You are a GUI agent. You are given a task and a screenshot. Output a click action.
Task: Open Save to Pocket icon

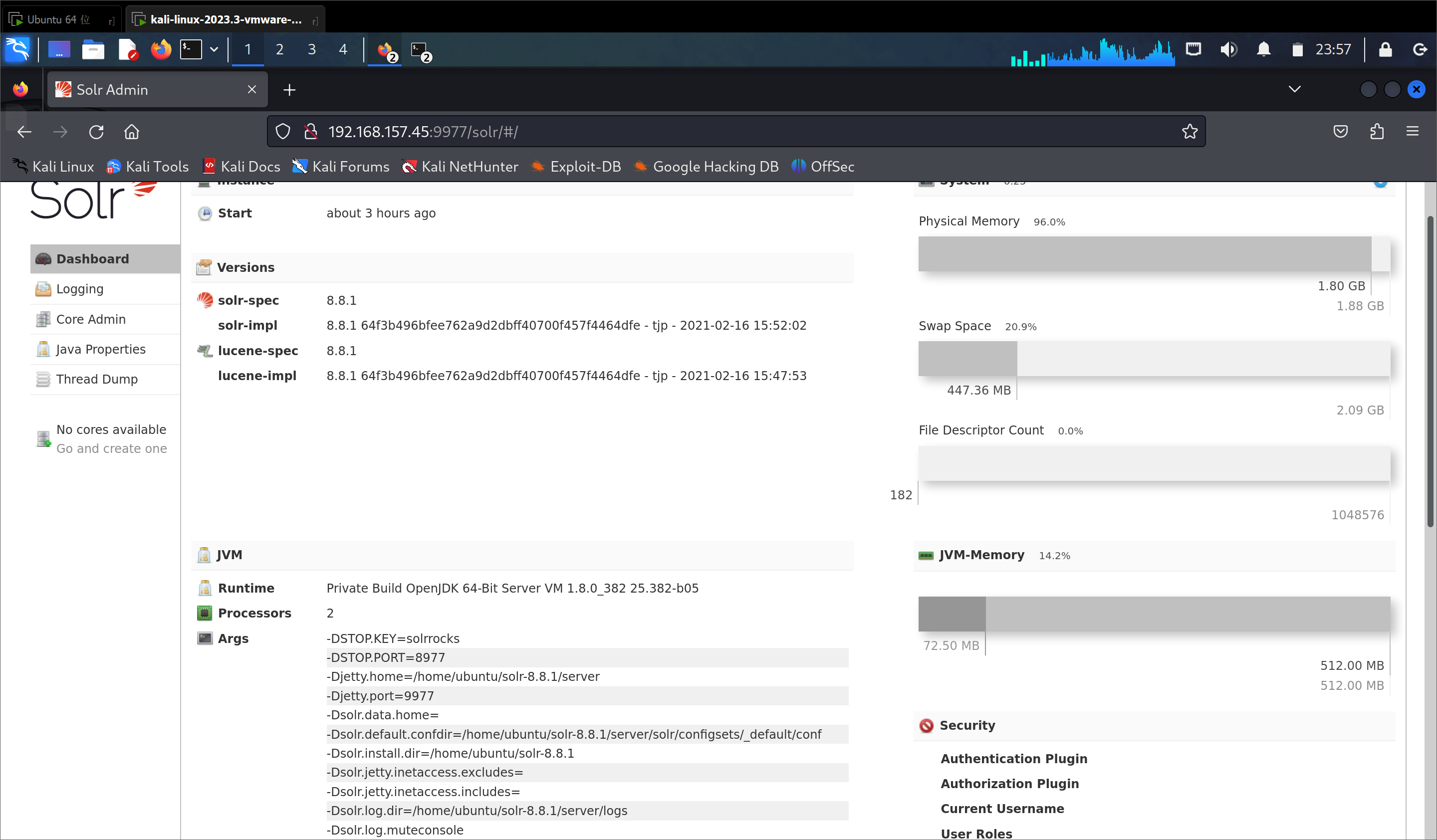point(1340,132)
